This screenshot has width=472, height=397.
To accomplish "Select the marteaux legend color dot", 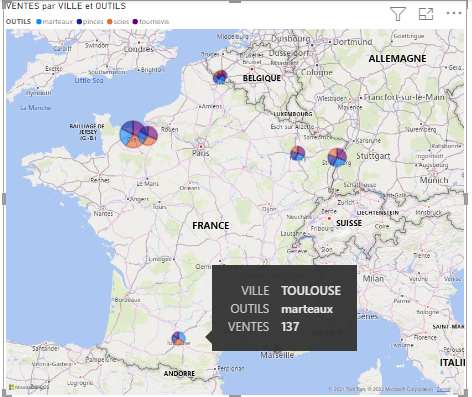I will pyautogui.click(x=39, y=22).
